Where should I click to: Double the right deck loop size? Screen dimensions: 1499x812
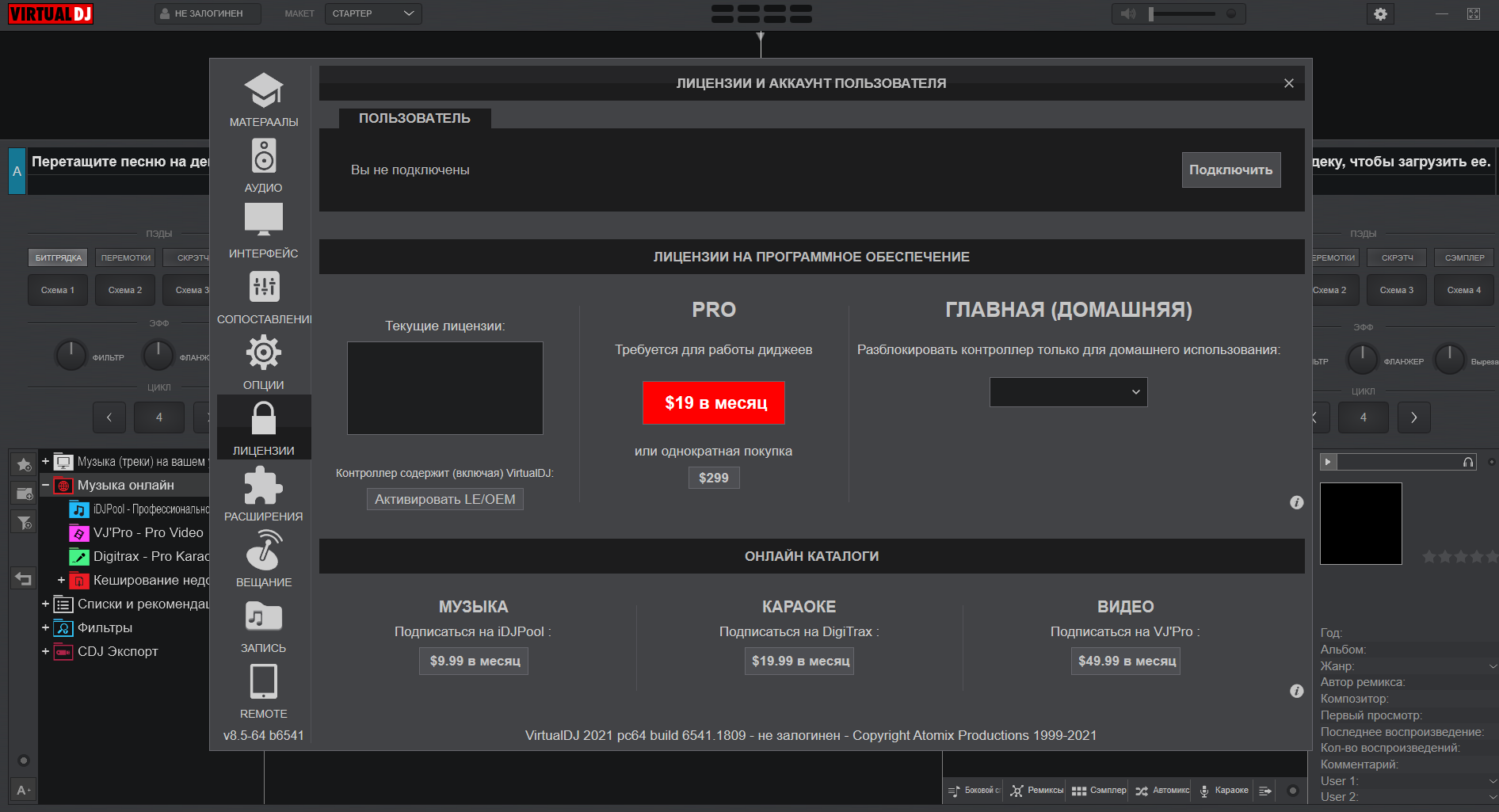click(1414, 417)
